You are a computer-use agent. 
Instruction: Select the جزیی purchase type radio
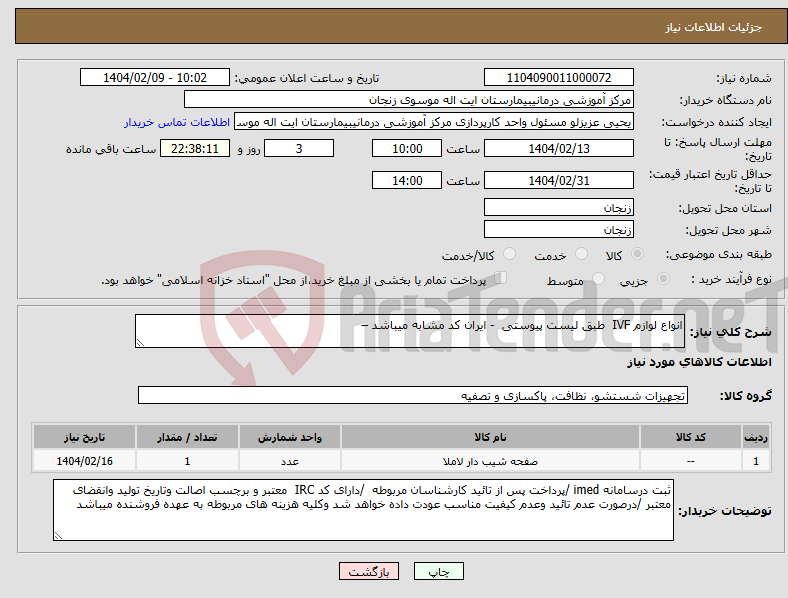[x=663, y=279]
